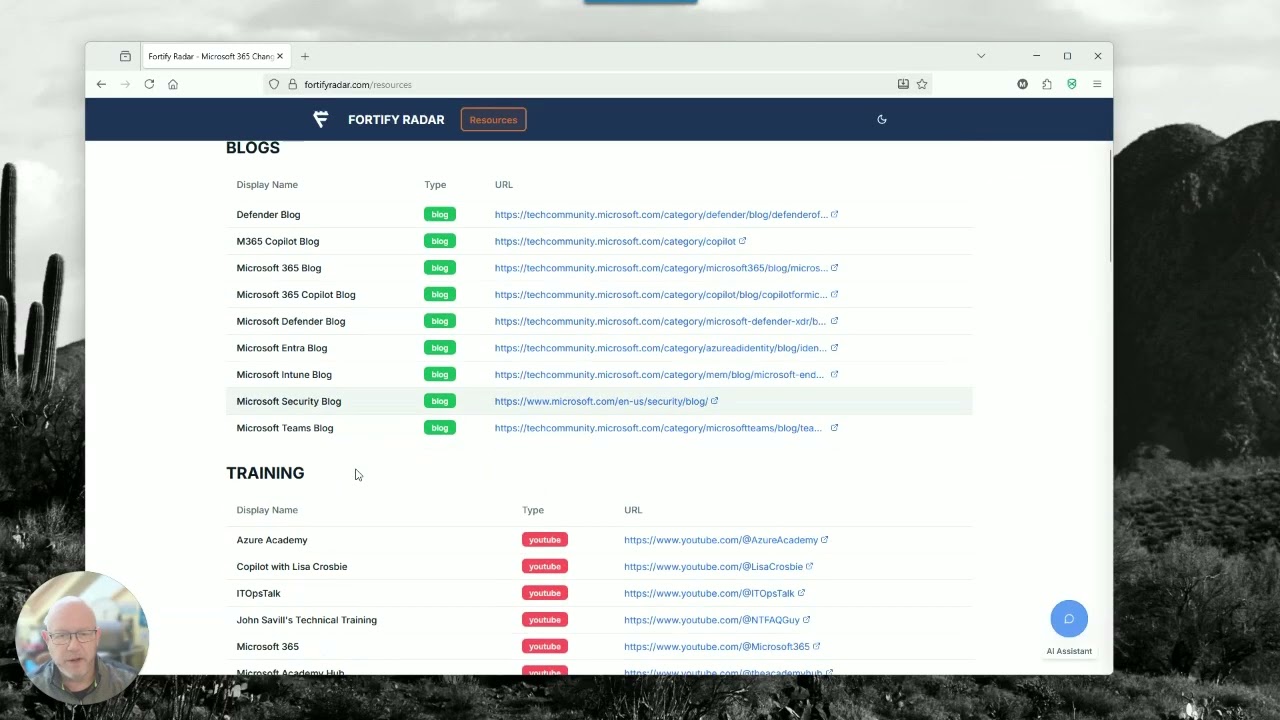The image size is (1280, 720).
Task: Click youtube tag in Azure Academy row
Action: [x=544, y=540]
